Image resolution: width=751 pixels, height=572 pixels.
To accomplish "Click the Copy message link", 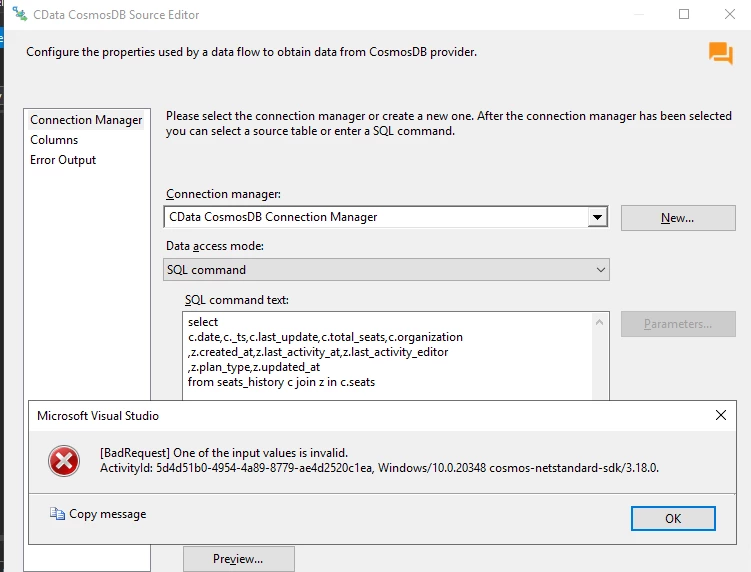I will coord(108,514).
